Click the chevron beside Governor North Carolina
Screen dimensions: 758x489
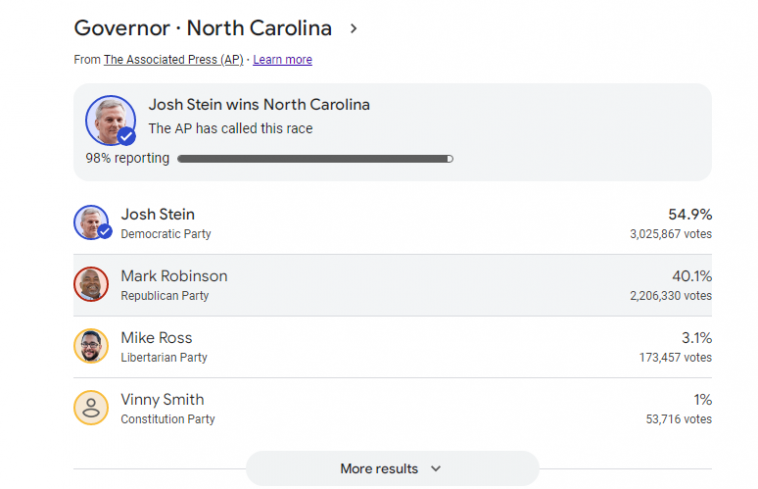point(353,28)
